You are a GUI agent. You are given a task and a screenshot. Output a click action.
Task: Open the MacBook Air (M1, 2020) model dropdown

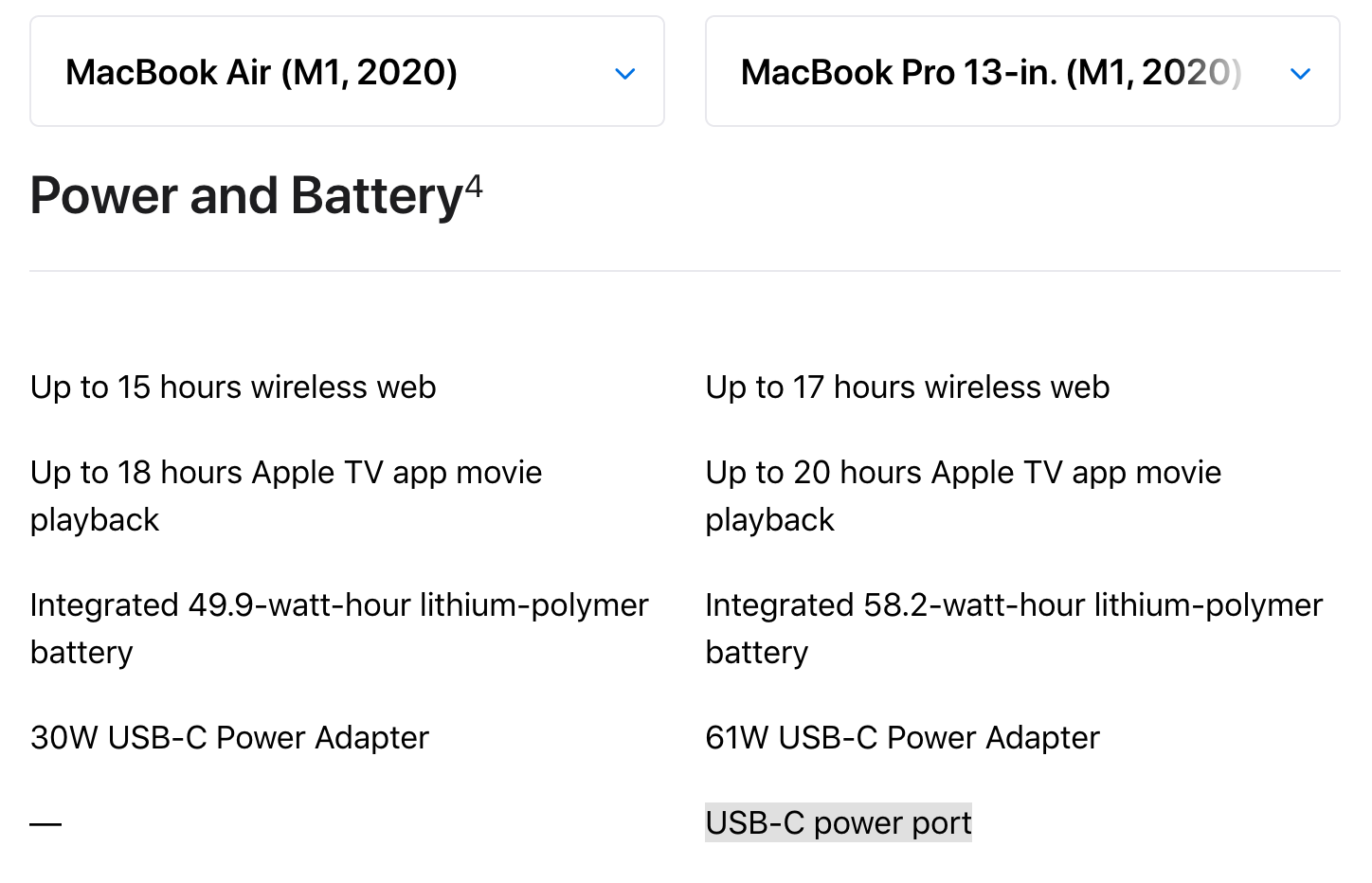(346, 72)
